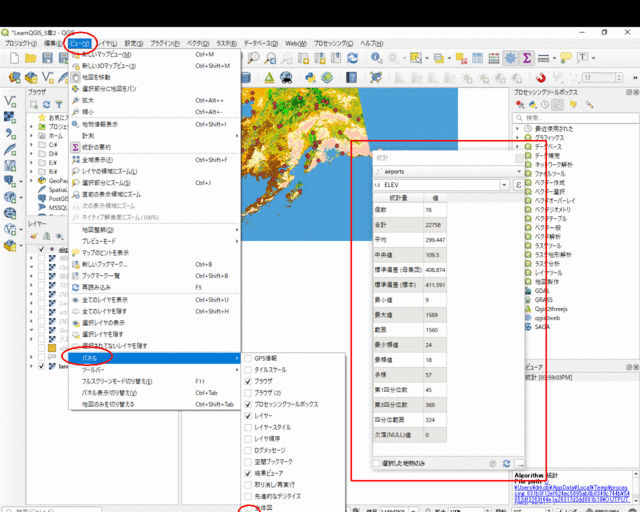Click the Text Annotation T icon

[x=582, y=58]
